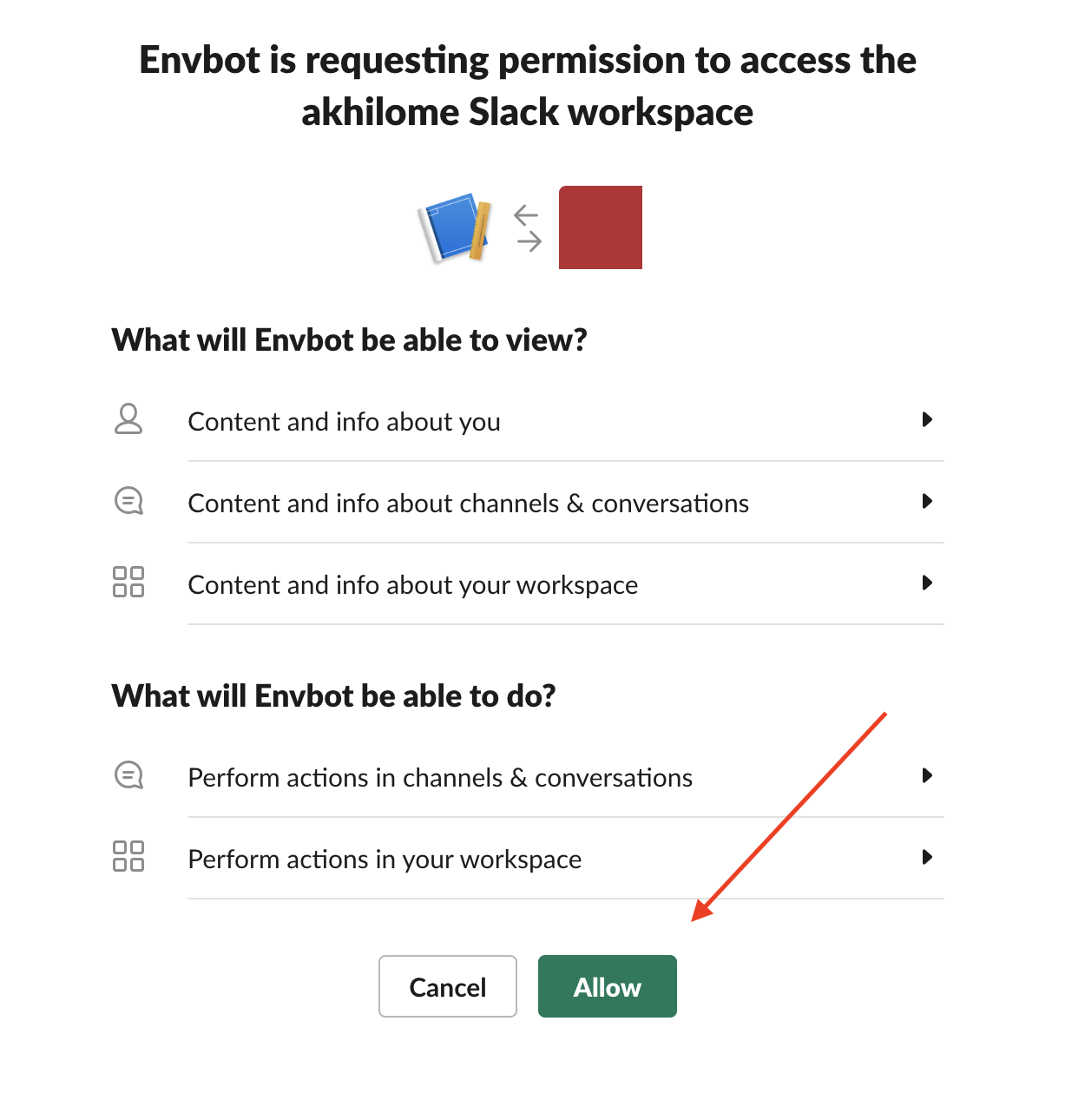Expand the Content and info about you arrow
Image resolution: width=1085 pixels, height=1120 pixels.
point(926,420)
